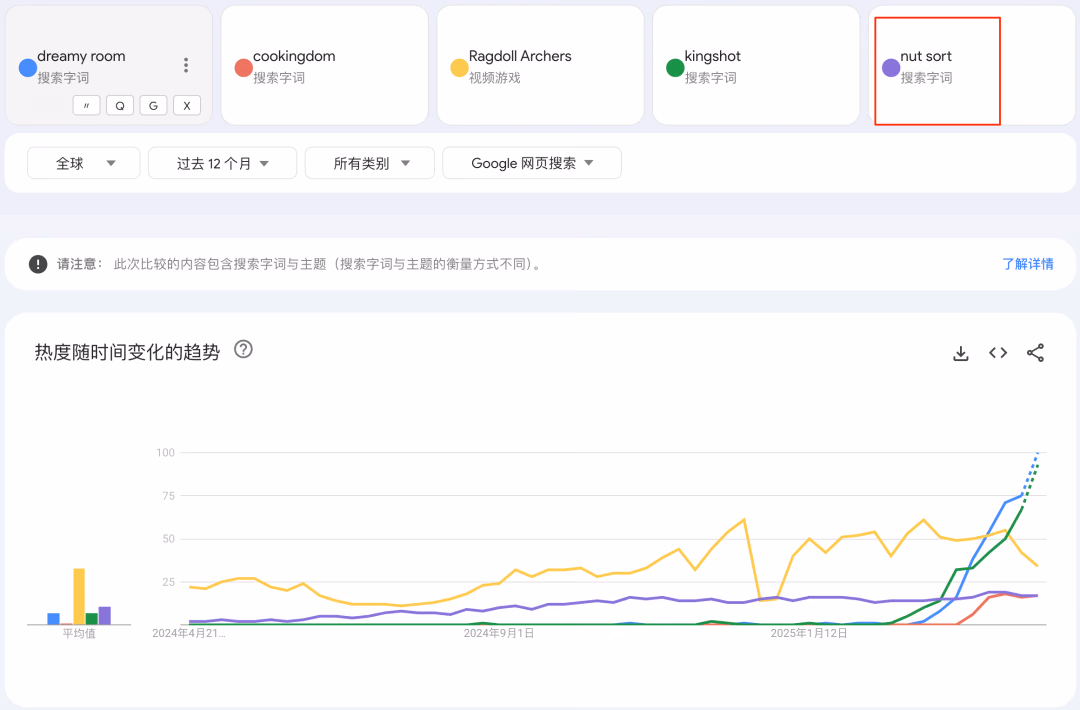Image resolution: width=1080 pixels, height=710 pixels.
Task: Open the dreamy room three-dot menu
Action: point(186,65)
